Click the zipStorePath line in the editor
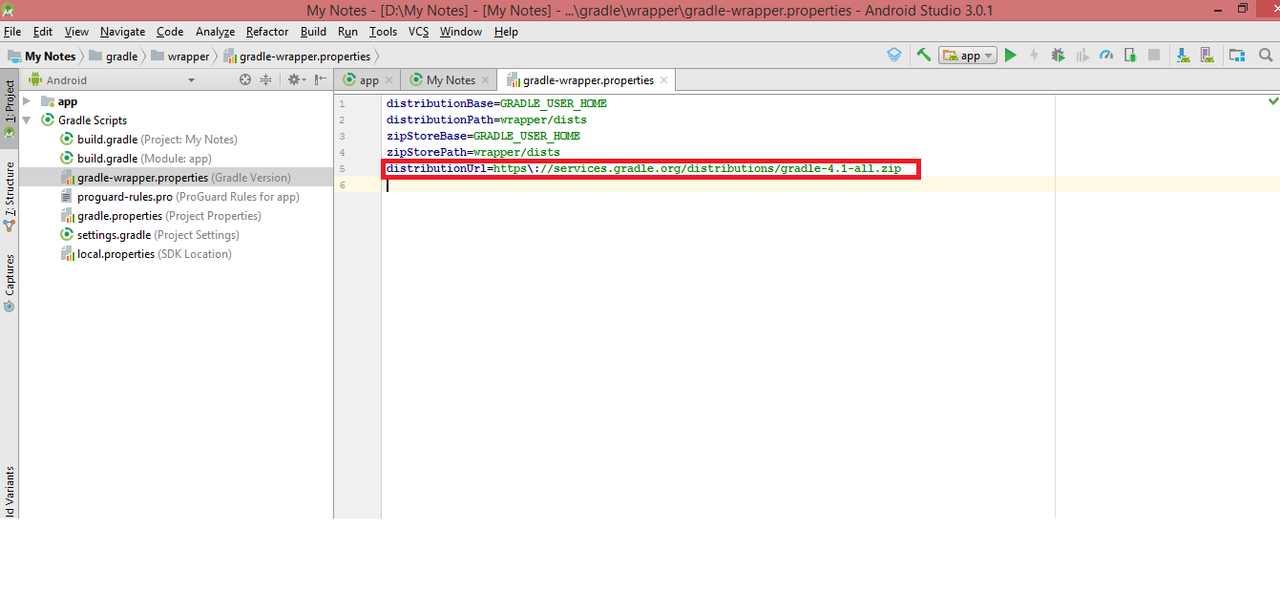 tap(473, 152)
